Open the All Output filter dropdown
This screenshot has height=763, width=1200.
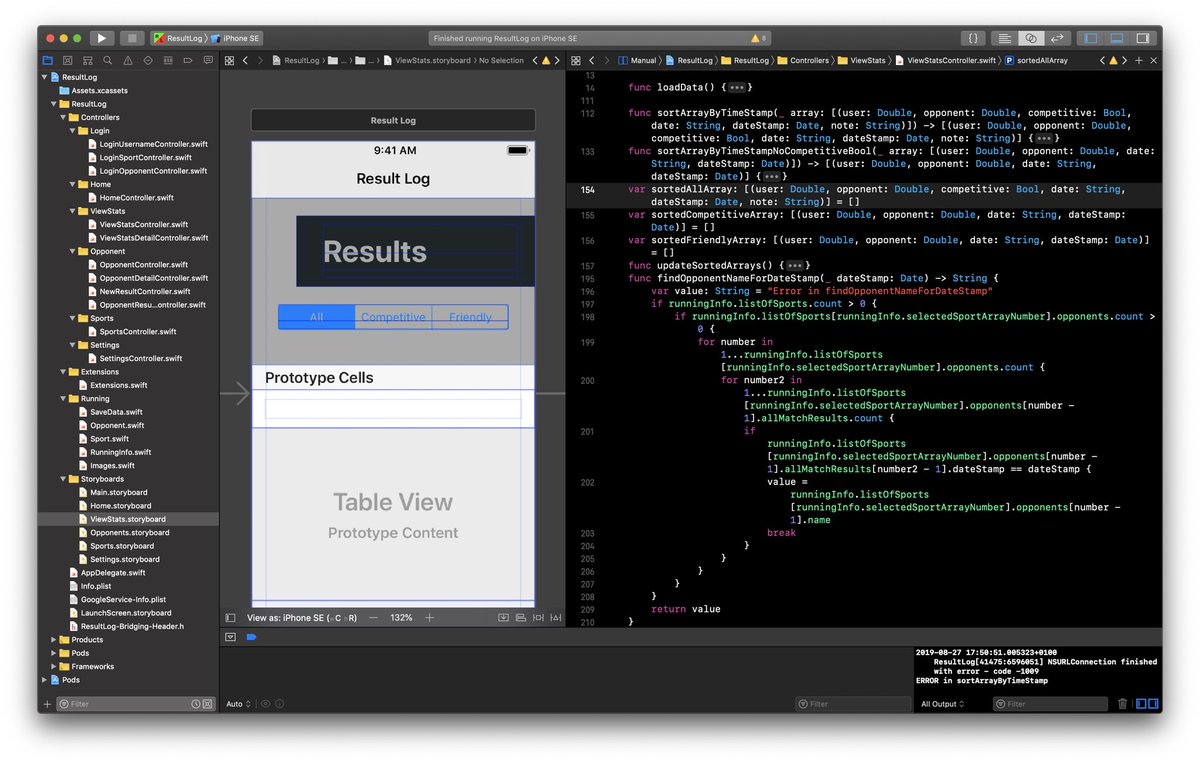click(943, 704)
